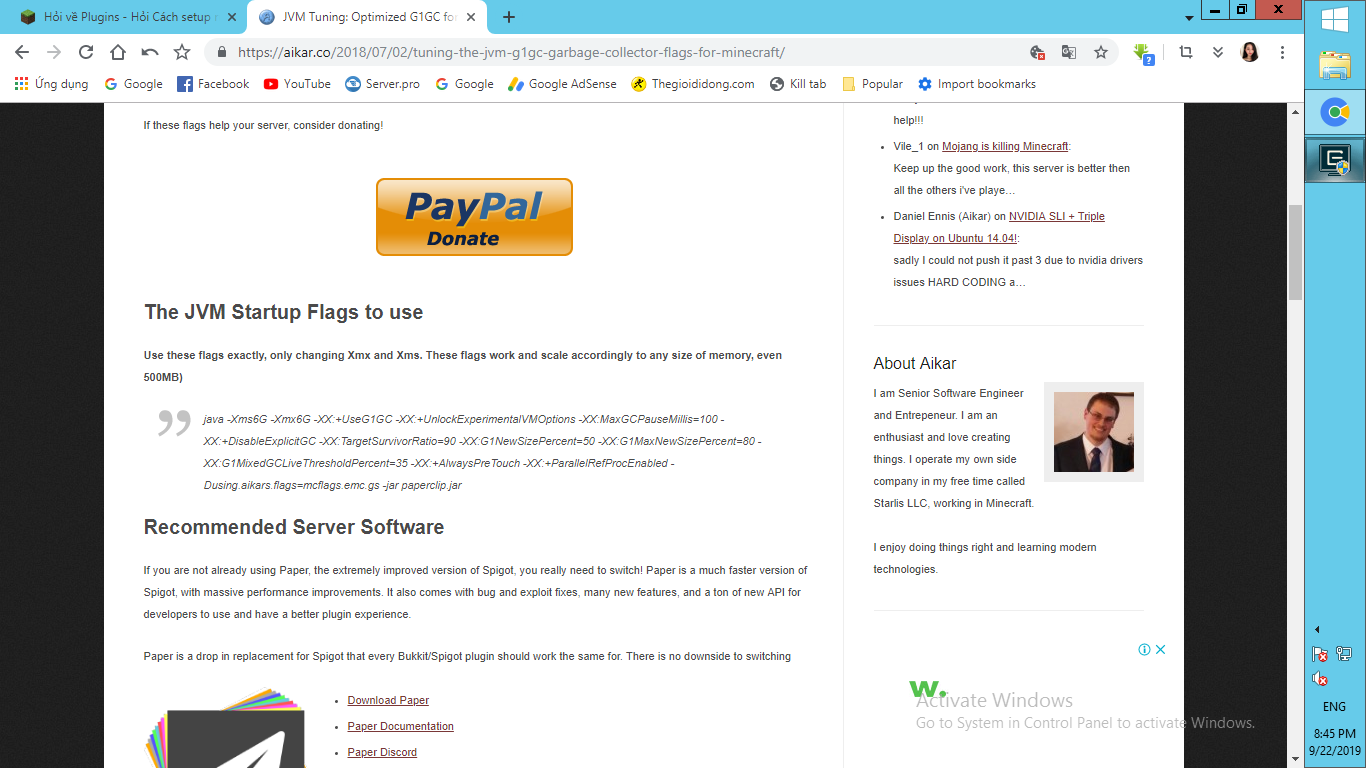The height and width of the screenshot is (768, 1366).
Task: Click the ad info icon
Action: click(x=1144, y=649)
